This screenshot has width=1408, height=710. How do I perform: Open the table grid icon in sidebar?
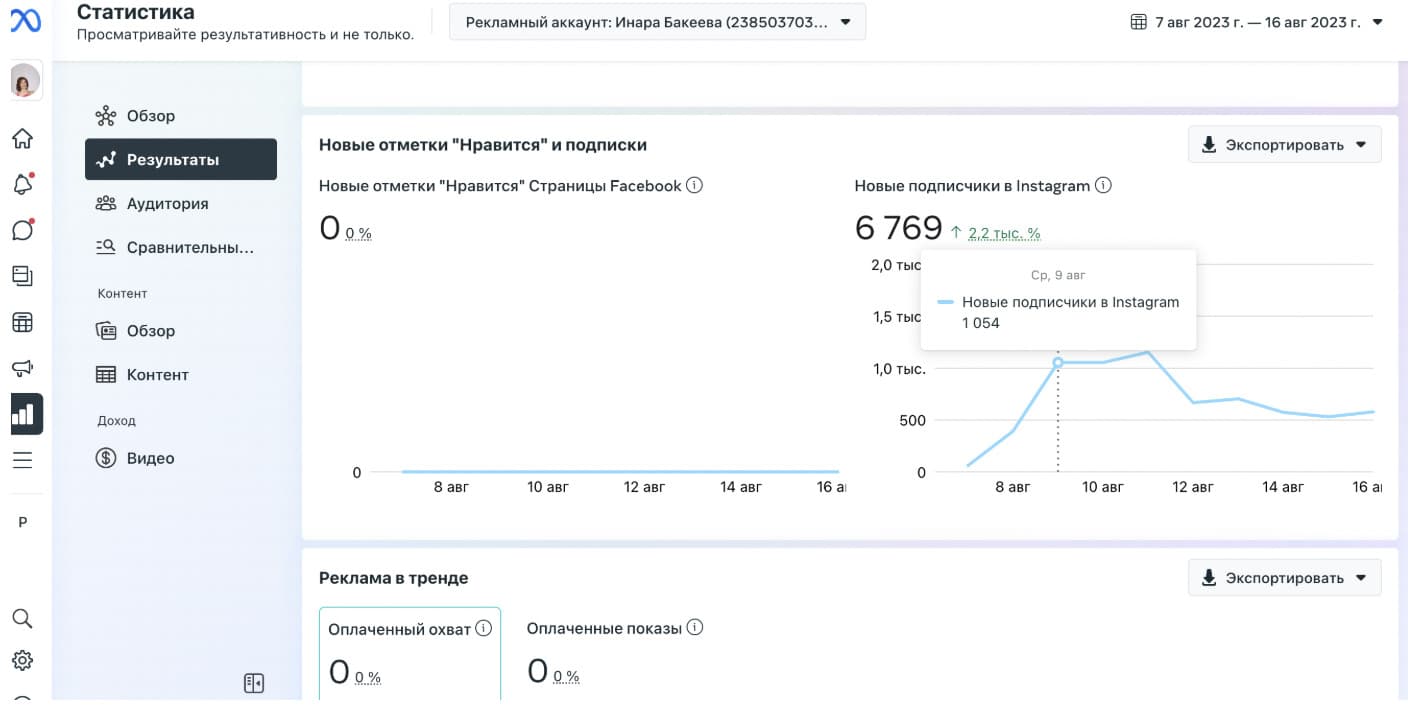22,322
